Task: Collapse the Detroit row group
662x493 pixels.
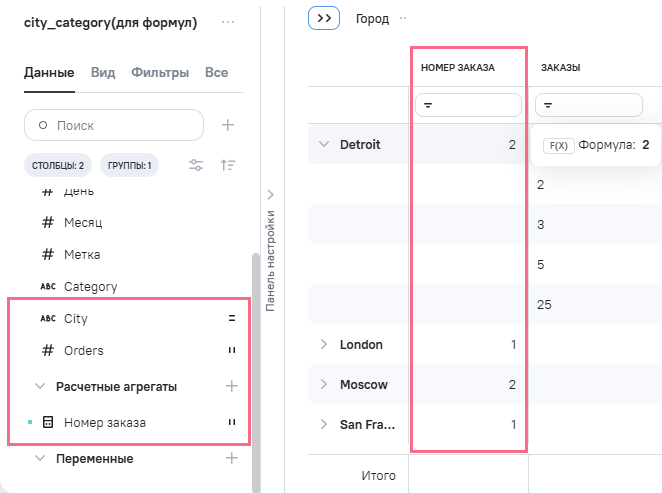Action: pos(323,144)
